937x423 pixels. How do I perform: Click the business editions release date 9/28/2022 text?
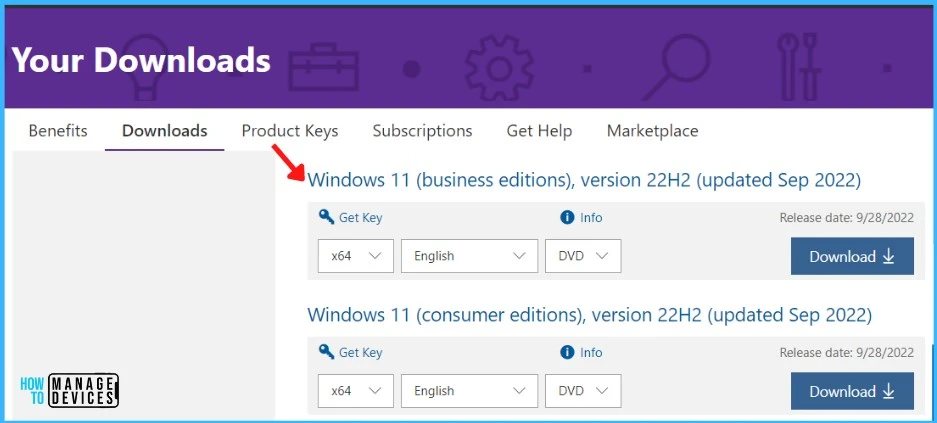[846, 218]
